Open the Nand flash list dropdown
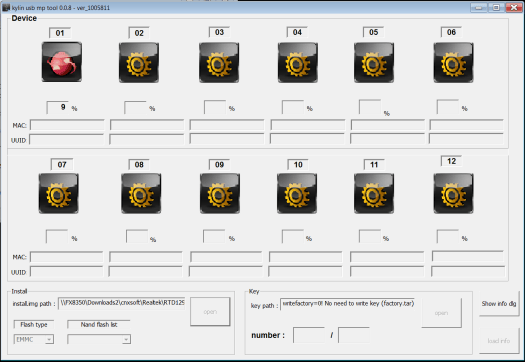This screenshot has height=362, width=525. tap(99, 339)
